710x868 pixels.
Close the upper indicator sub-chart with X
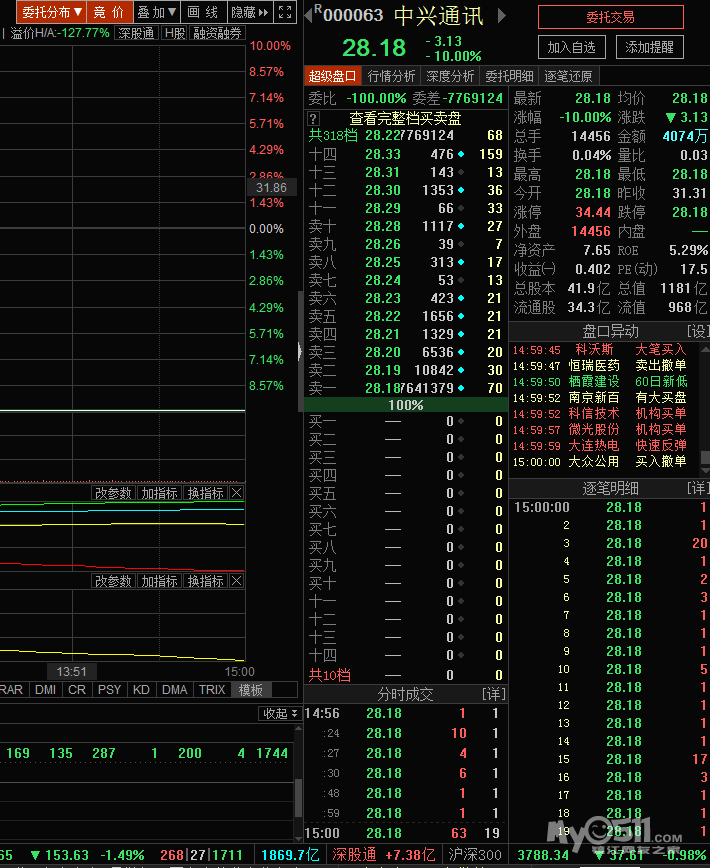point(236,493)
